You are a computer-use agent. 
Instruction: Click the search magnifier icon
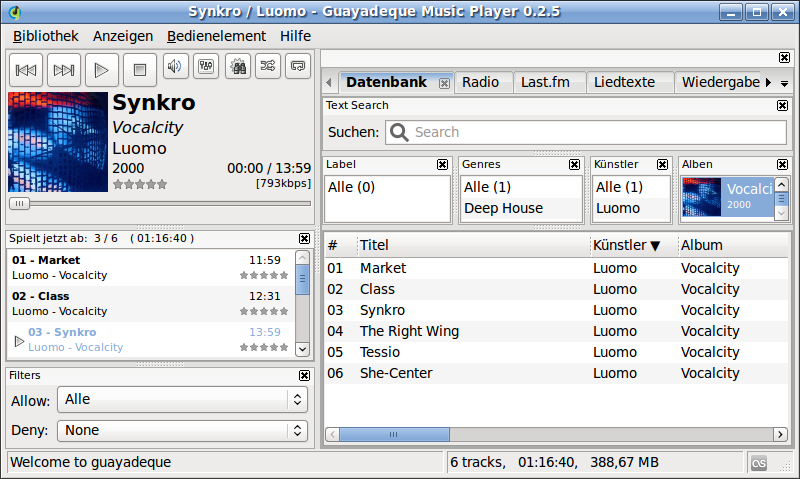tap(399, 133)
